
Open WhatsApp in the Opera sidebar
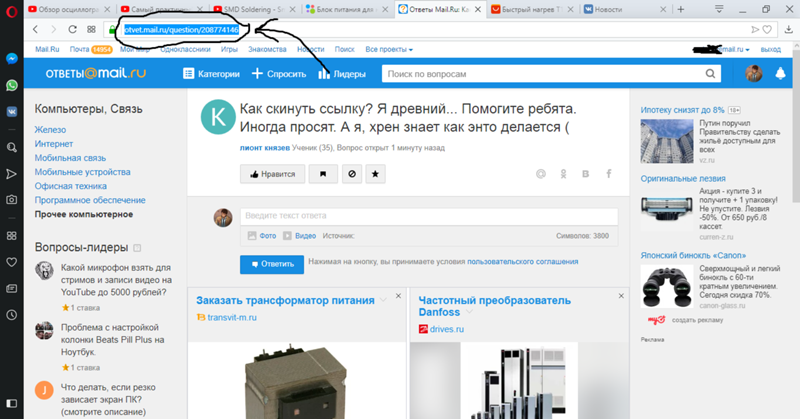coord(11,86)
